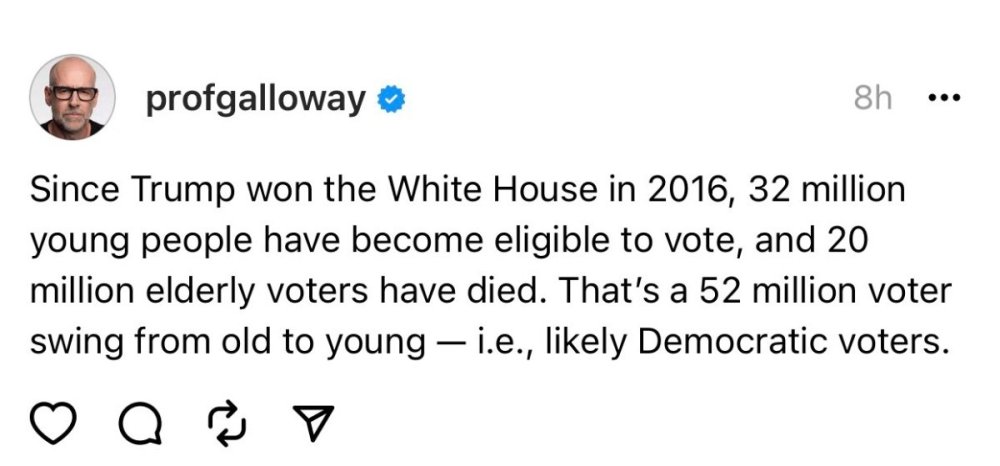Like the profgalloway post with the heart

coord(59,425)
